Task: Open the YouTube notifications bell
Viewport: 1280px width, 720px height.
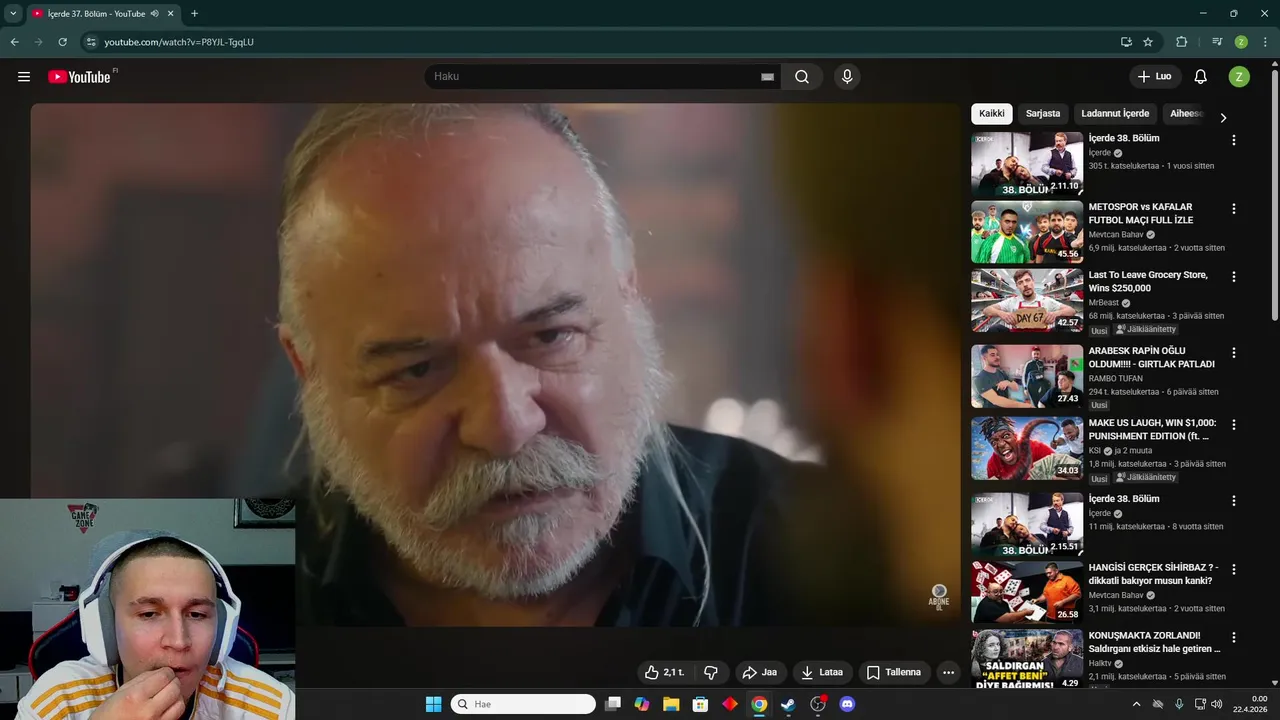Action: pyautogui.click(x=1201, y=77)
